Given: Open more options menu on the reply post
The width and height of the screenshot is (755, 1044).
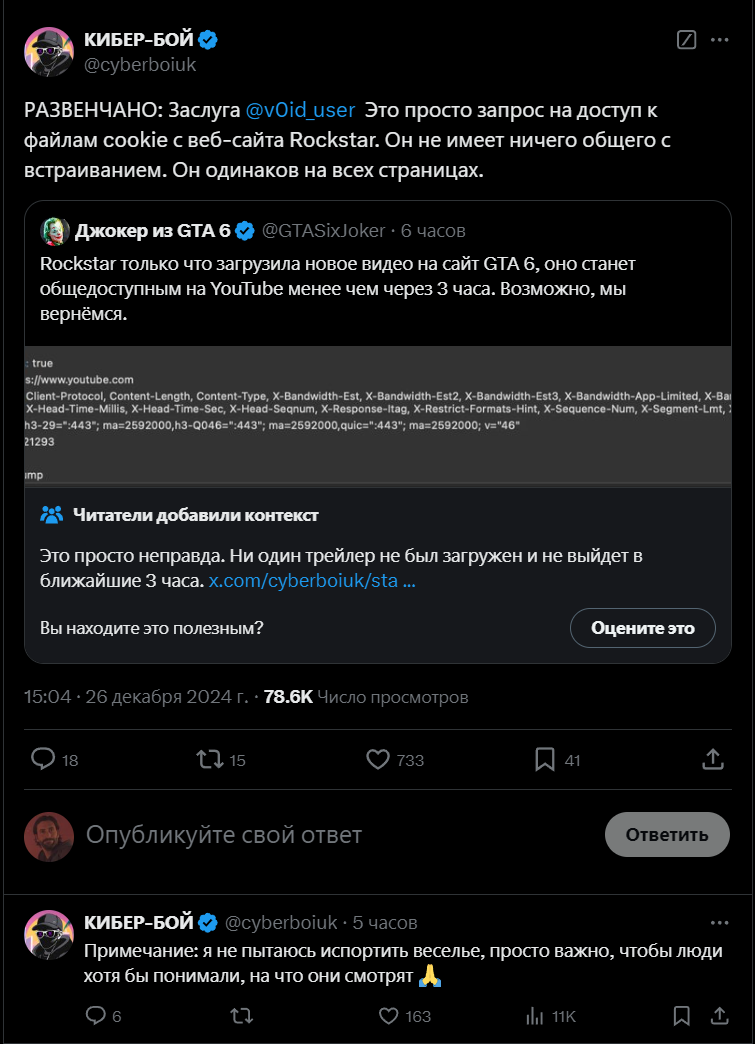Looking at the screenshot, I should pyautogui.click(x=719, y=922).
